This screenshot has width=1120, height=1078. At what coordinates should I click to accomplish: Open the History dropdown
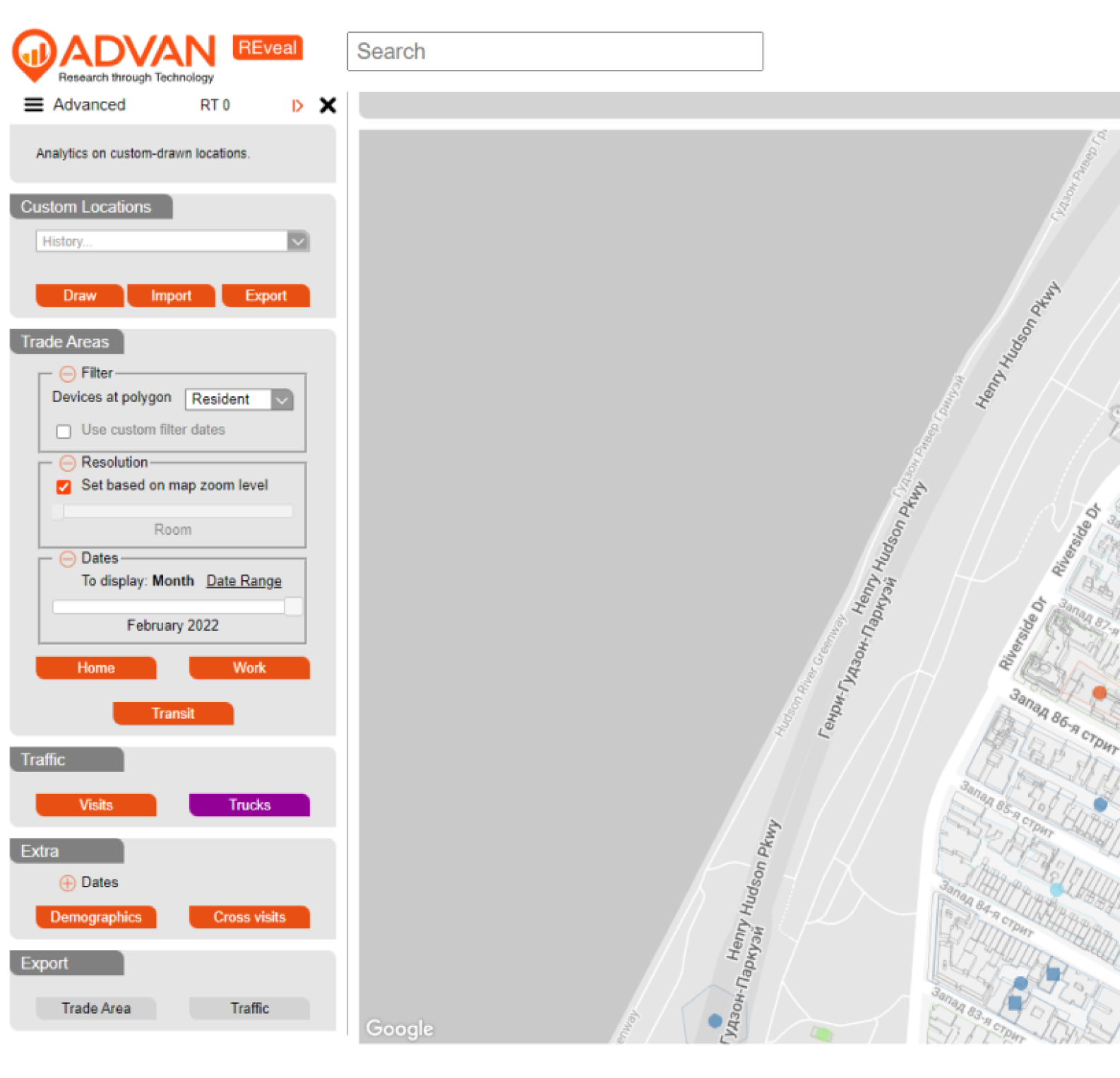click(172, 241)
